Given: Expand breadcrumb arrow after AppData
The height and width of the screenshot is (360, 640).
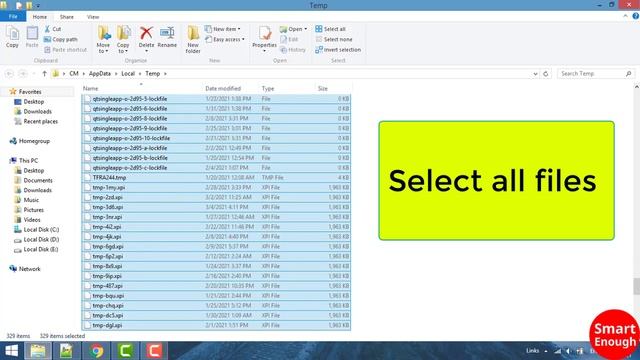Looking at the screenshot, I should 116,73.
